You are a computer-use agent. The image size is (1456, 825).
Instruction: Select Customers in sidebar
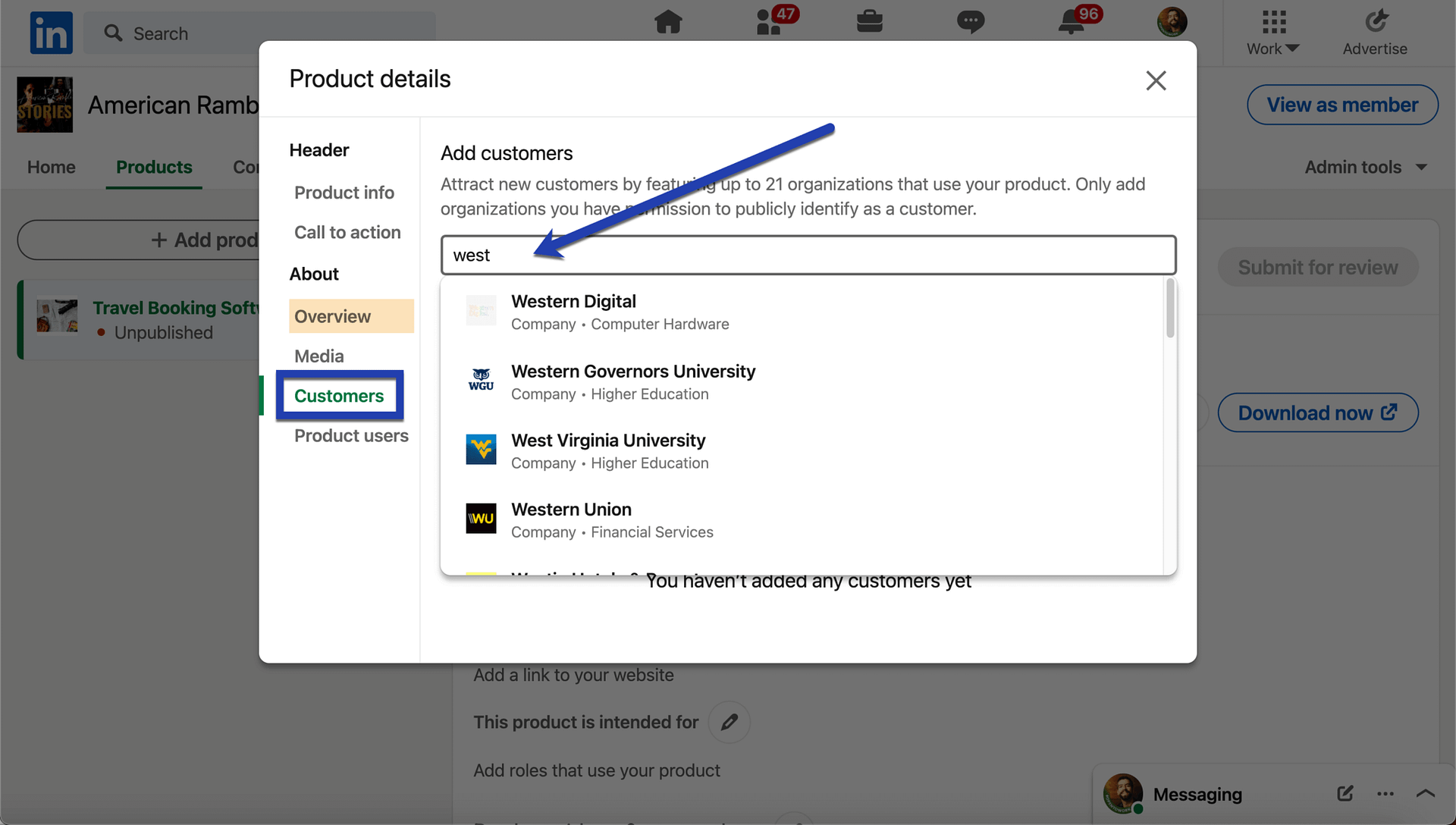[339, 396]
